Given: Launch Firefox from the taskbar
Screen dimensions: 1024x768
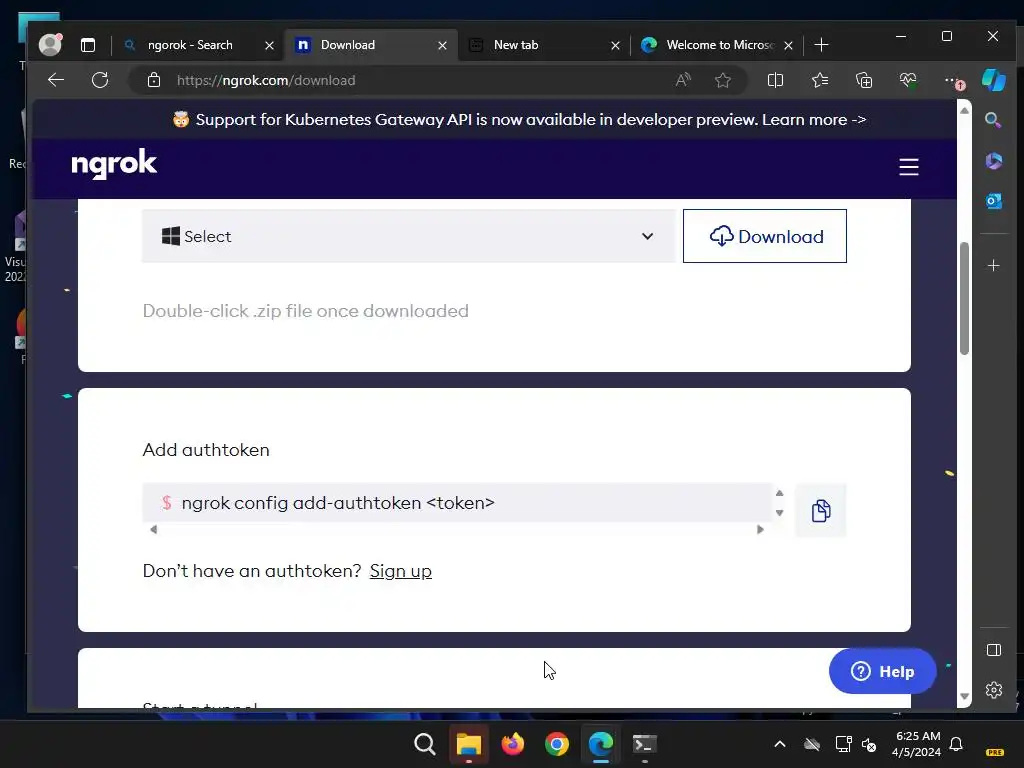Looking at the screenshot, I should 513,744.
